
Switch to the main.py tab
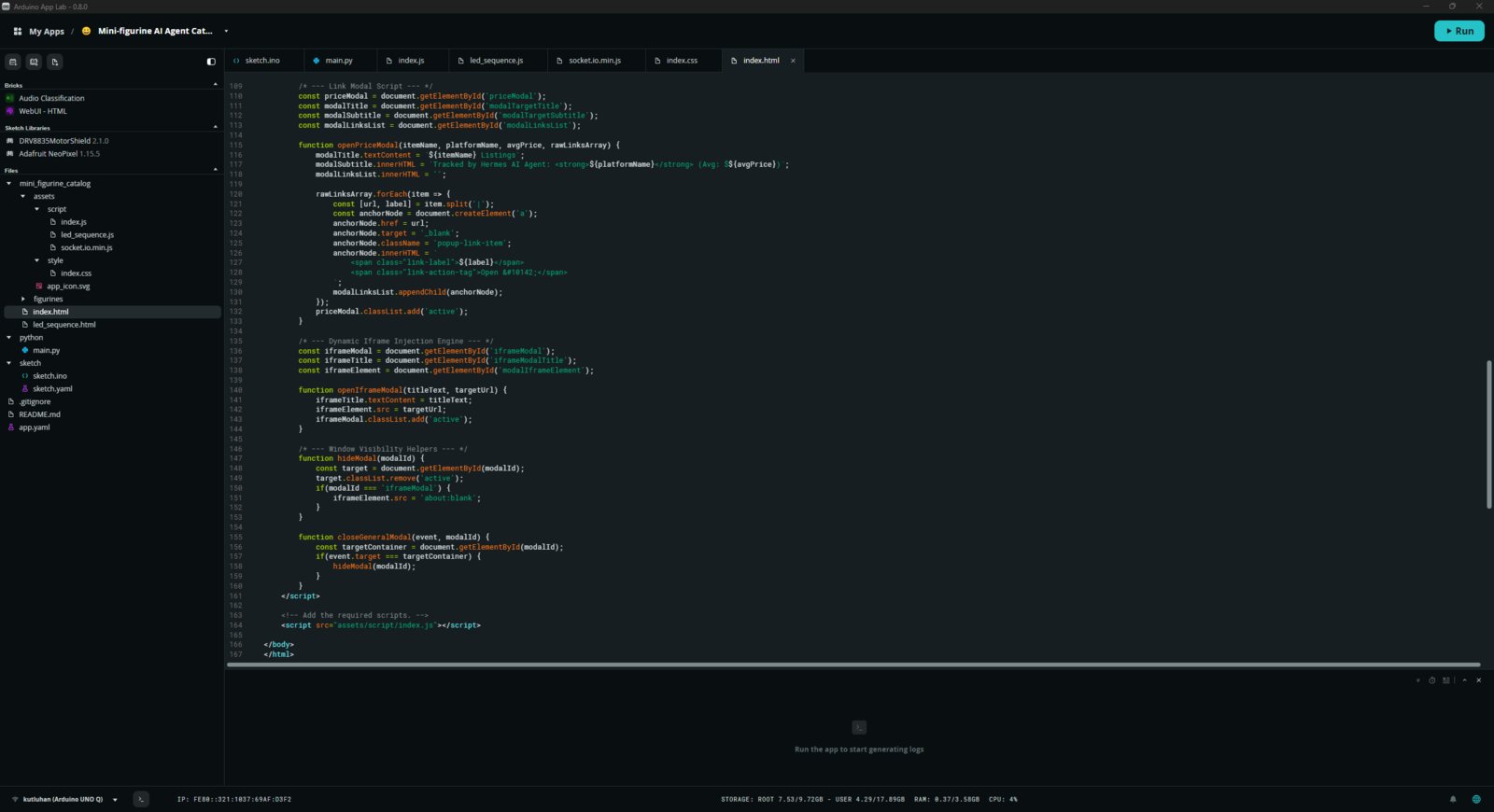(x=340, y=61)
